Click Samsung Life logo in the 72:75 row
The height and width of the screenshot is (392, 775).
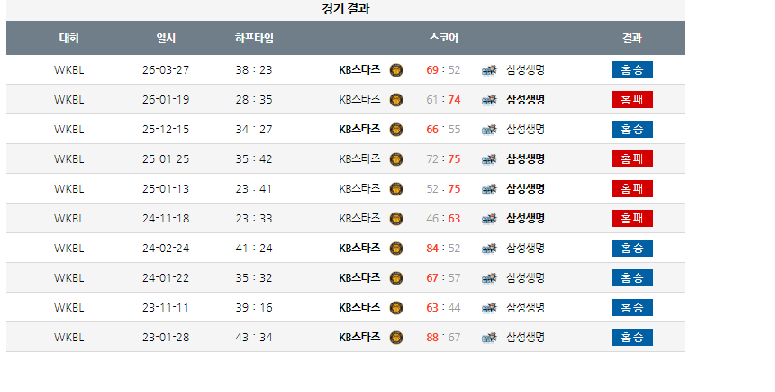coord(489,160)
